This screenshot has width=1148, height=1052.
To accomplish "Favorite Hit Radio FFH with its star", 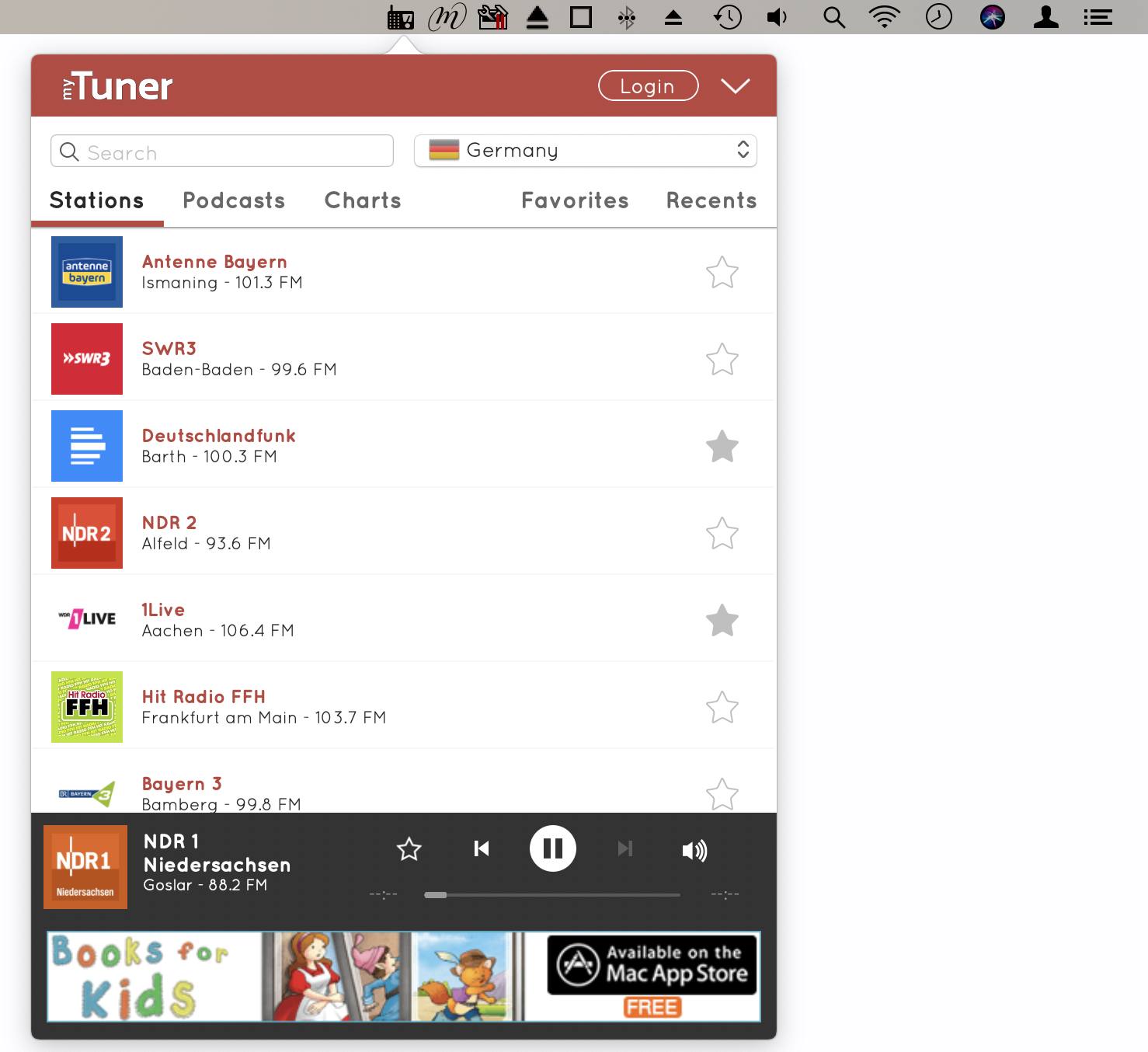I will tap(722, 707).
